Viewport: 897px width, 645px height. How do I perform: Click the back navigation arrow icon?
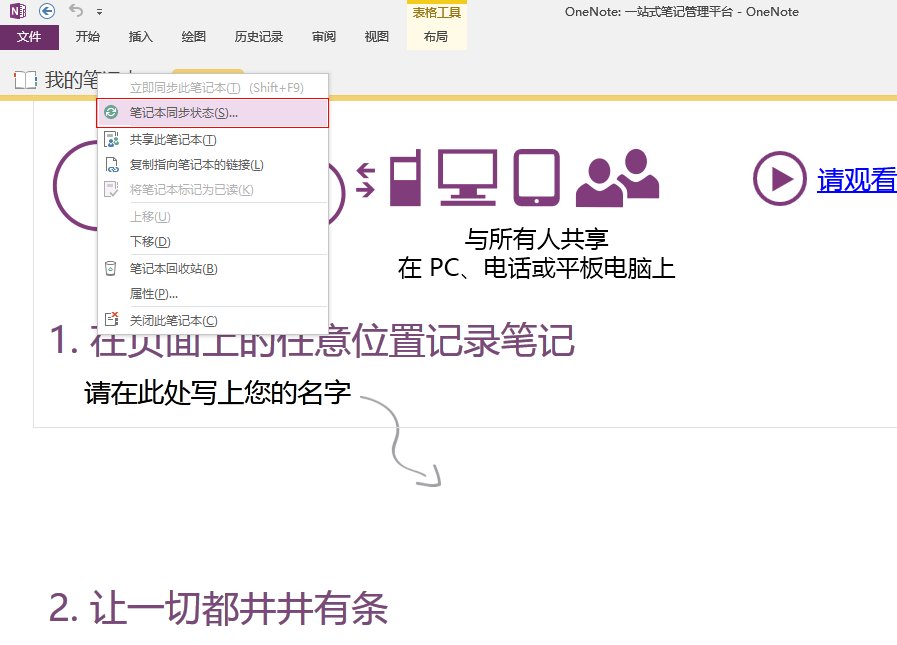(49, 11)
